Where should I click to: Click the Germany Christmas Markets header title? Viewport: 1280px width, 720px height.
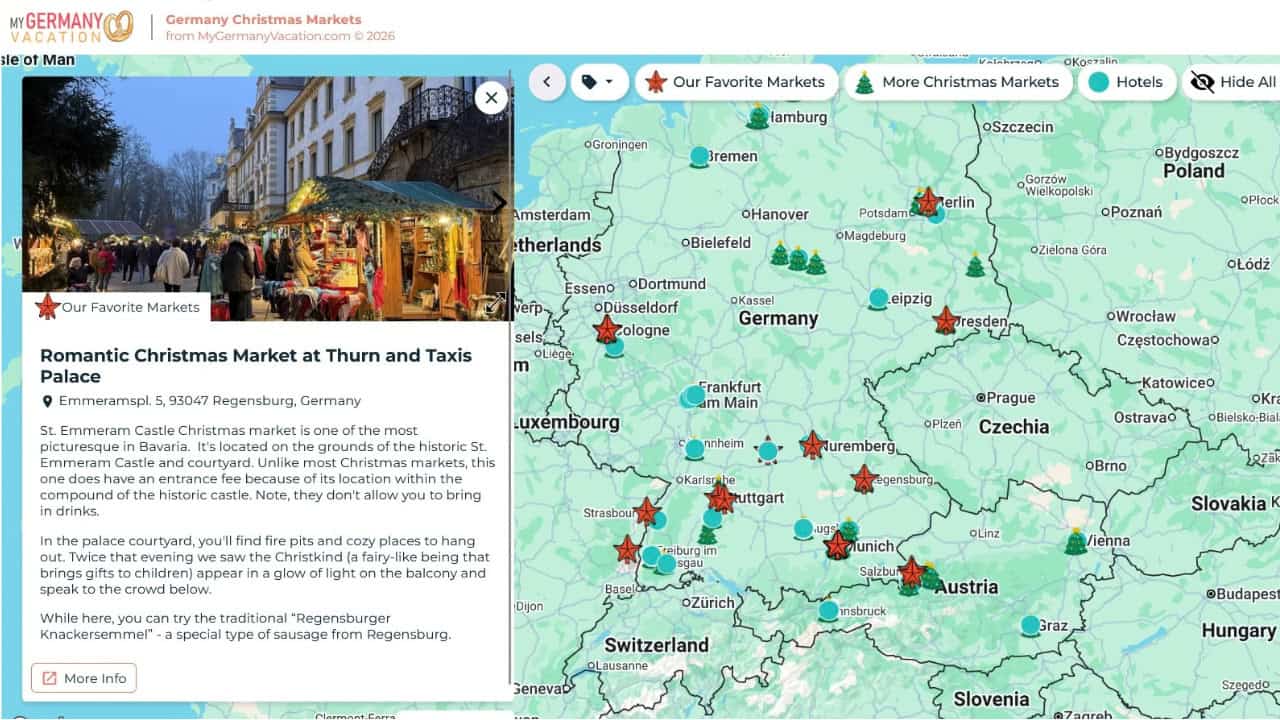264,19
